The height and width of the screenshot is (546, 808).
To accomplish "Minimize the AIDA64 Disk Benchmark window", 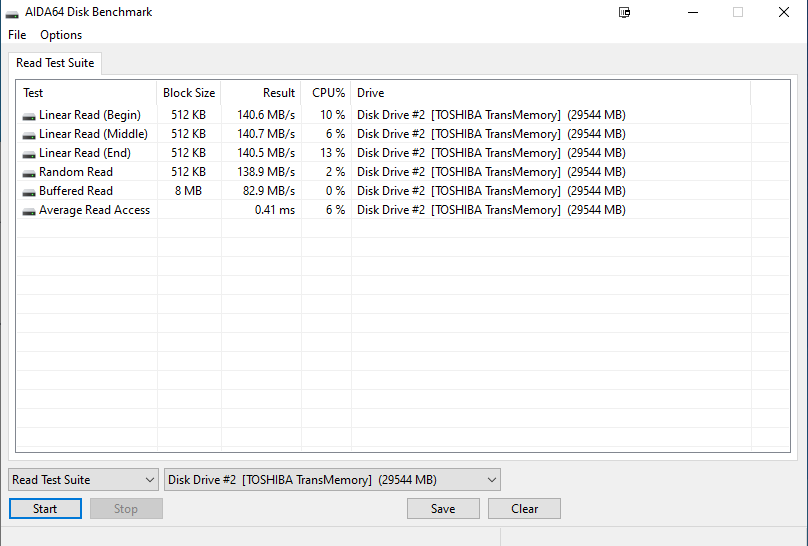I will [x=693, y=12].
